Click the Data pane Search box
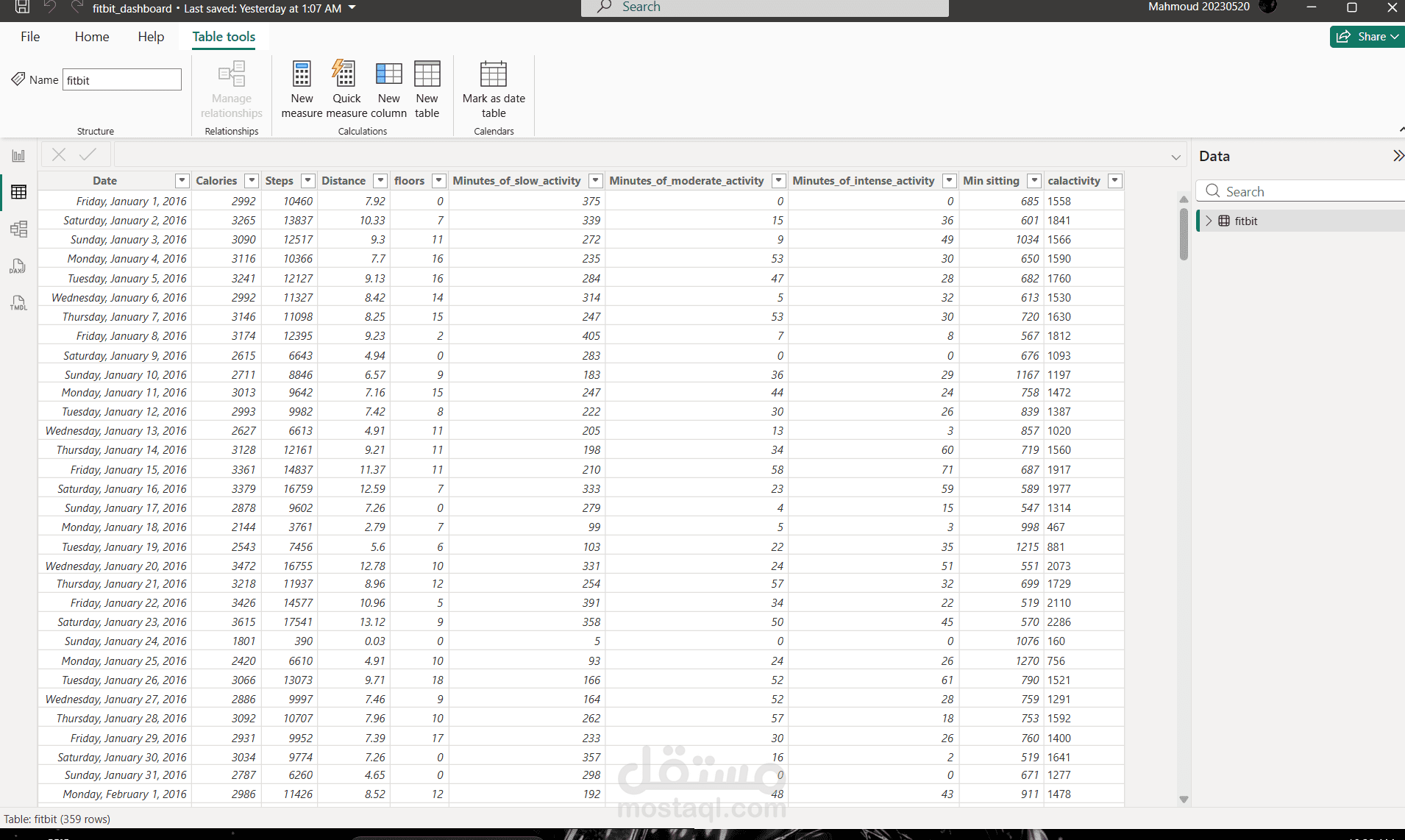 pyautogui.click(x=1302, y=191)
